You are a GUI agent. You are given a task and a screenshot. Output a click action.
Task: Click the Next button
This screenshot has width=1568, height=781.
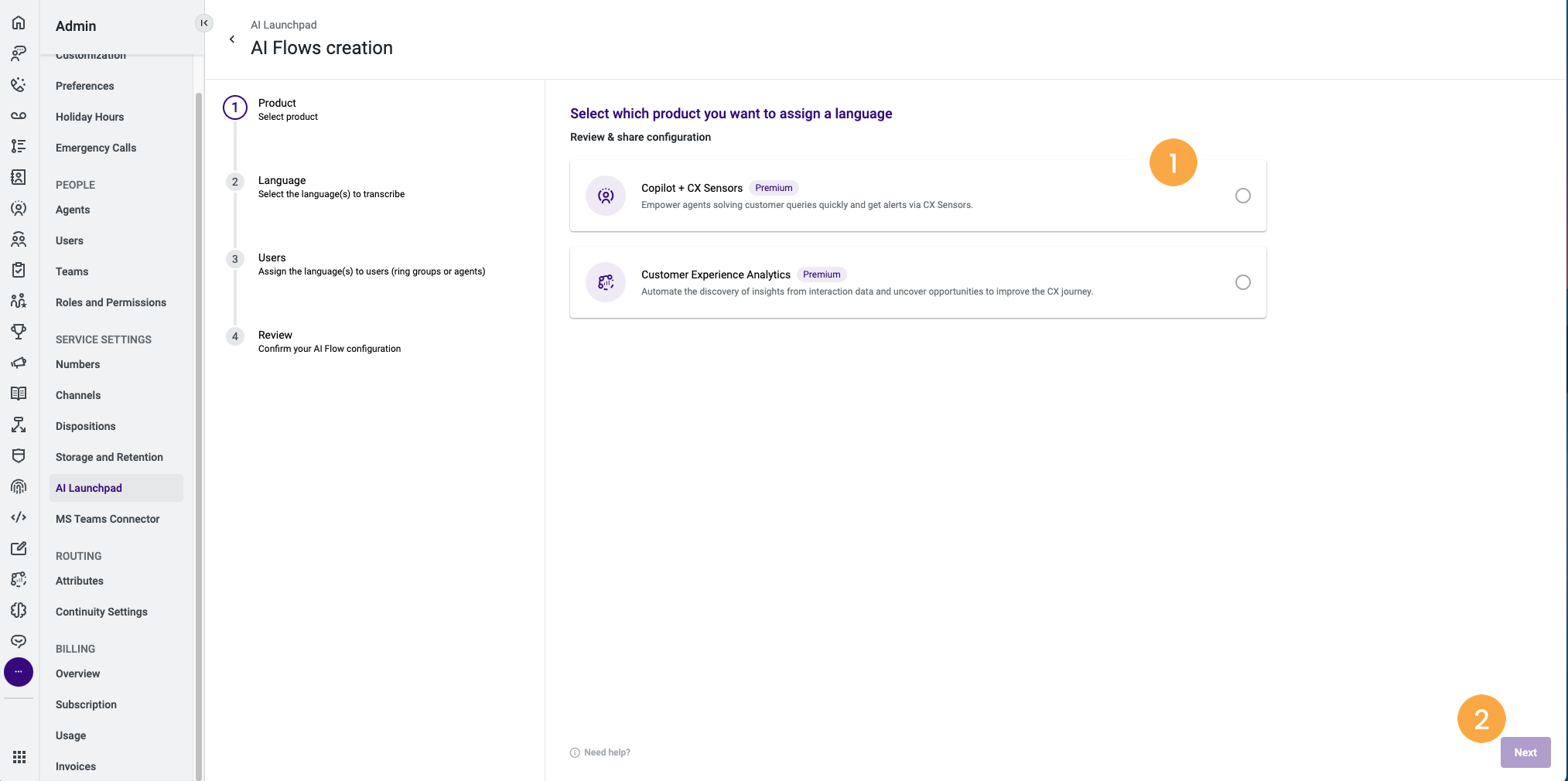pyautogui.click(x=1524, y=752)
